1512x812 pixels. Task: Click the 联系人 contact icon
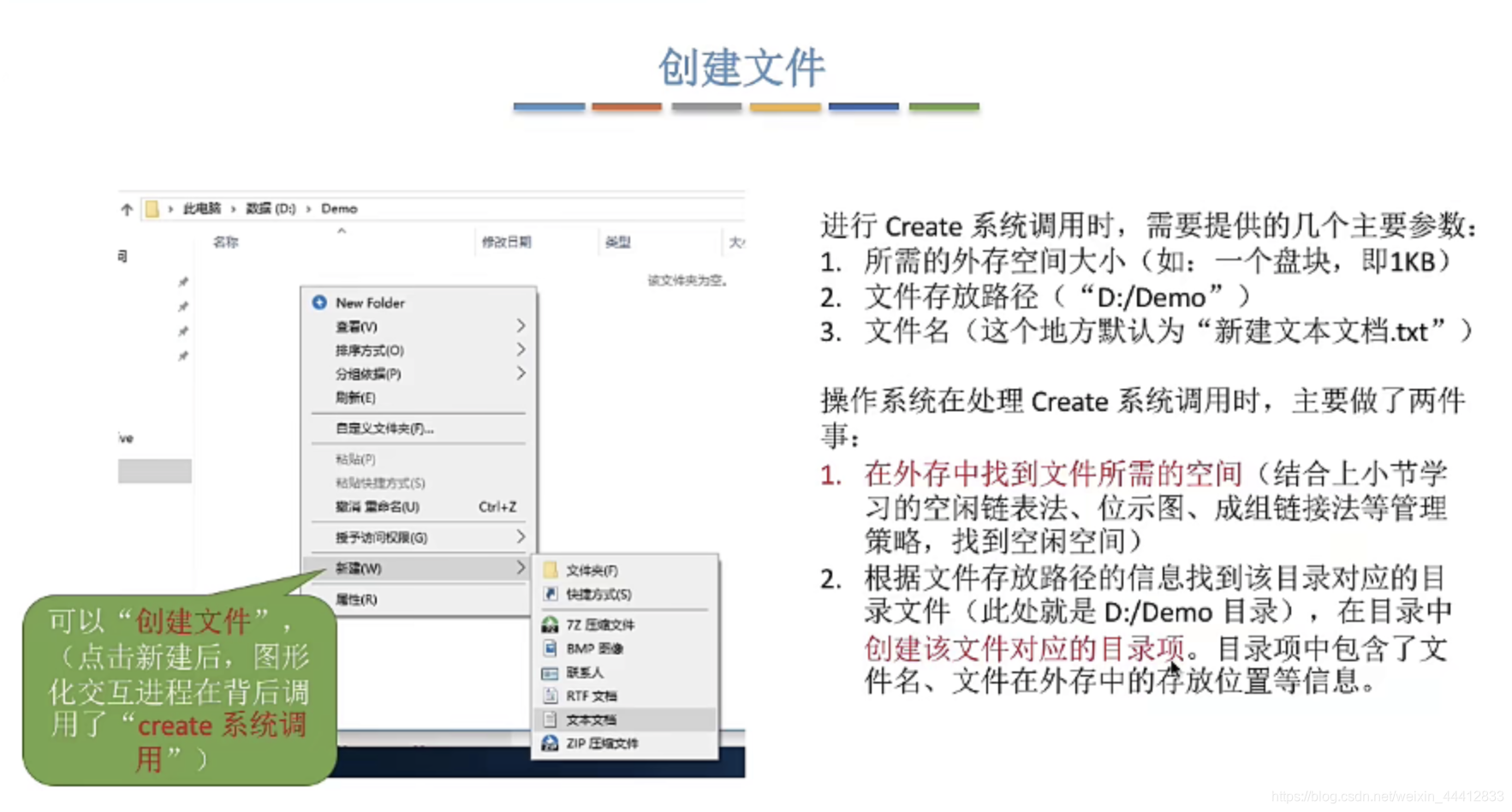click(550, 672)
